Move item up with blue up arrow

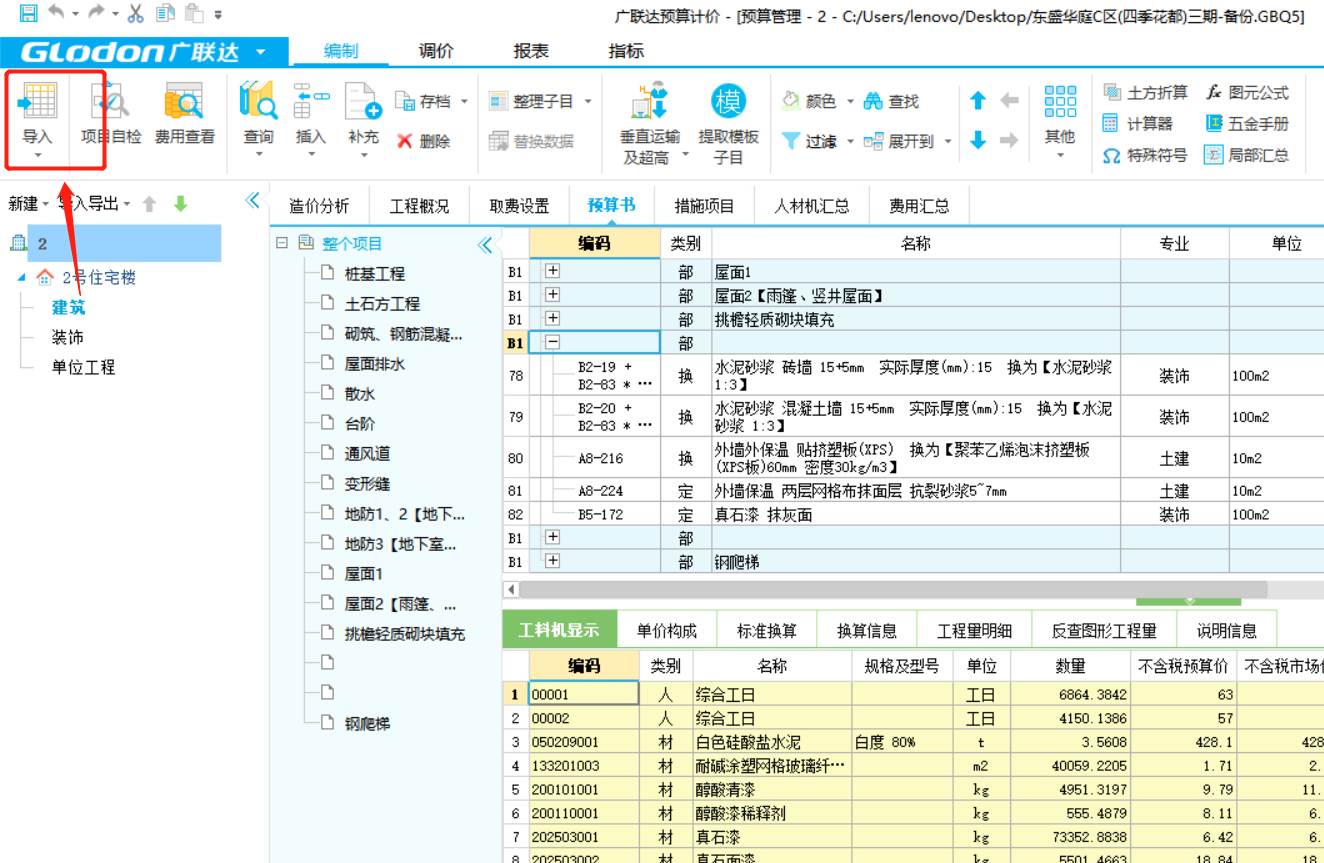point(978,100)
